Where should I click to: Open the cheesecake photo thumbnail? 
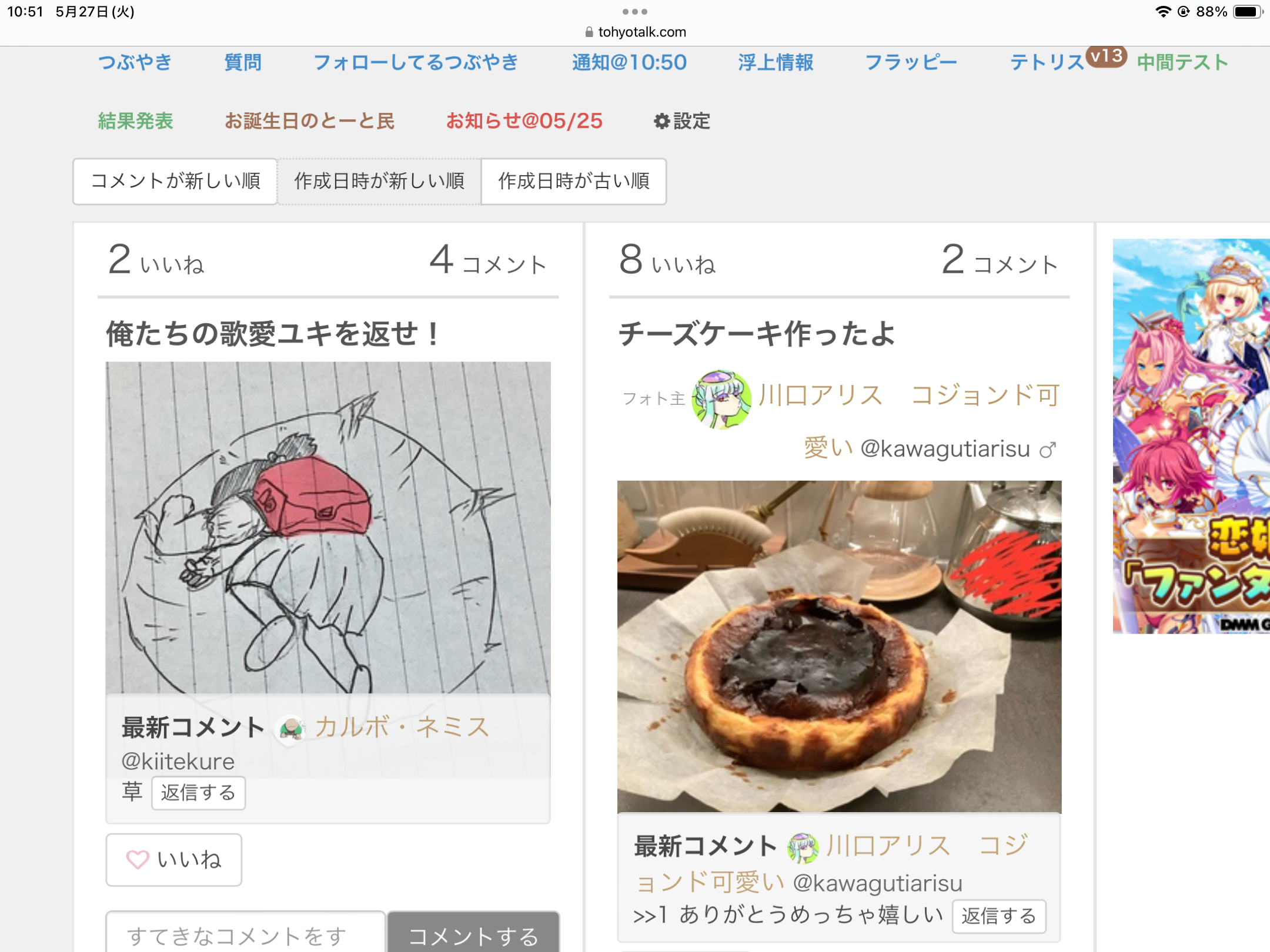tap(839, 646)
